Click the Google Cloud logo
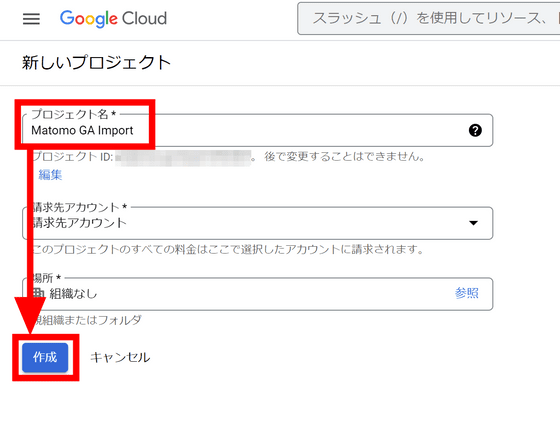 [x=114, y=19]
